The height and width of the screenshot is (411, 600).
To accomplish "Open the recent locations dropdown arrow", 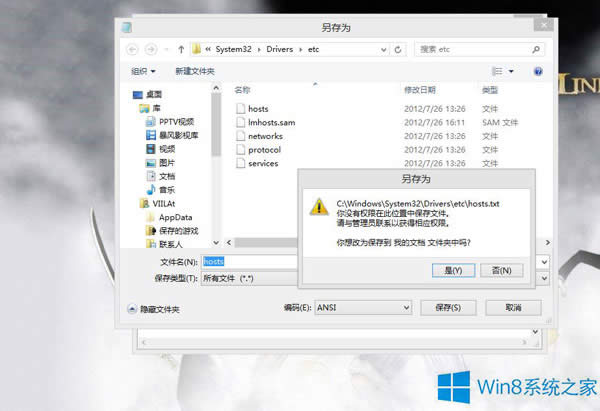I will pyautogui.click(x=166, y=49).
